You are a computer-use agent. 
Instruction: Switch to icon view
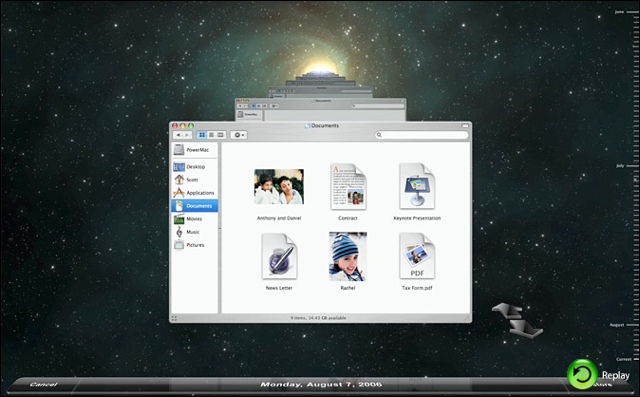coord(202,135)
